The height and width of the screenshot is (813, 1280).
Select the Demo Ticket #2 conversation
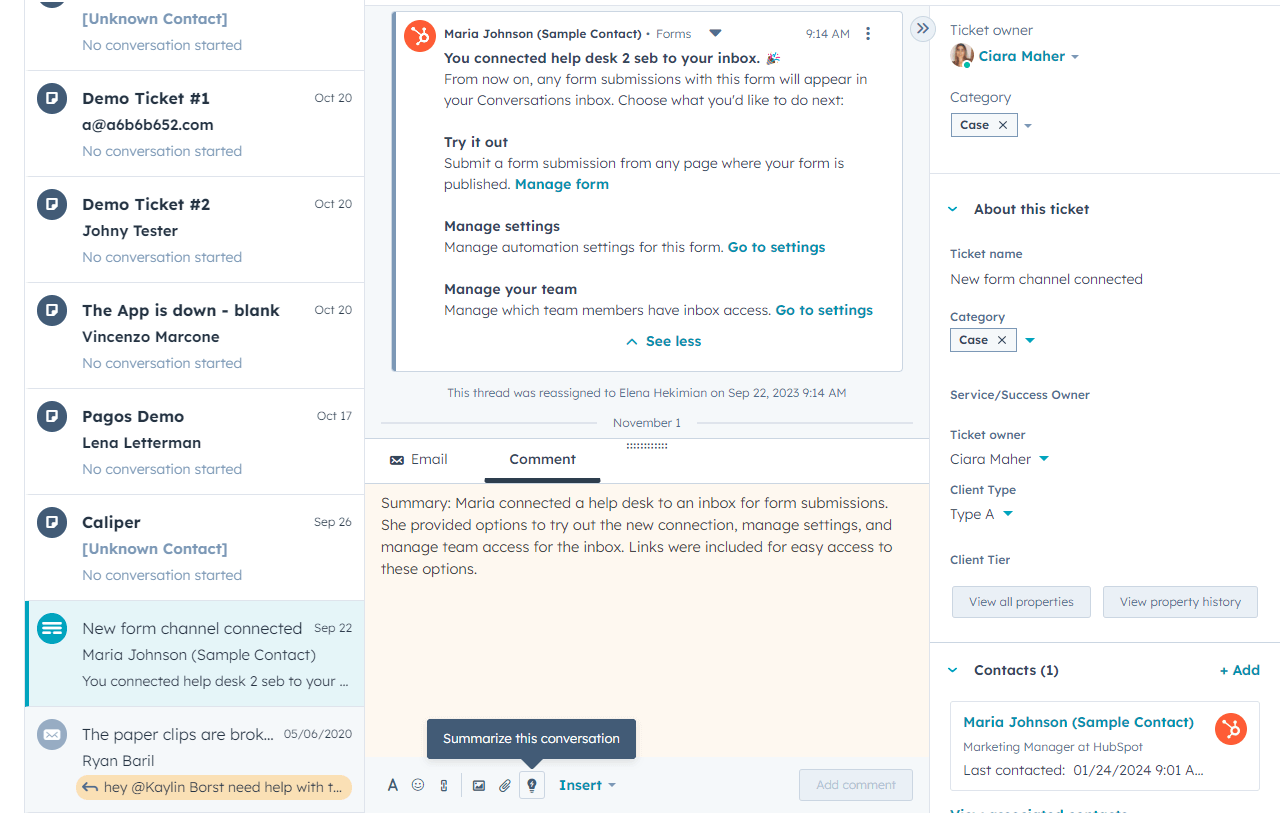pyautogui.click(x=193, y=230)
